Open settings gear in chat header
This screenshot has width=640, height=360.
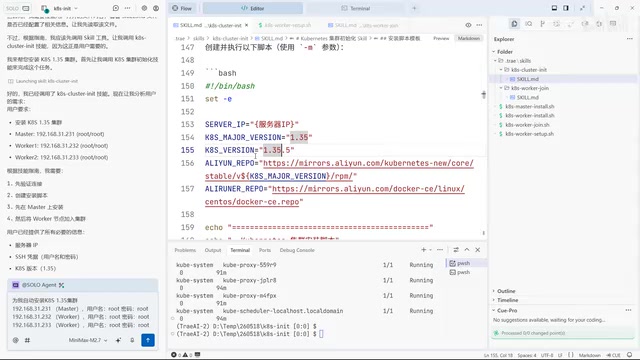pos(144,8)
